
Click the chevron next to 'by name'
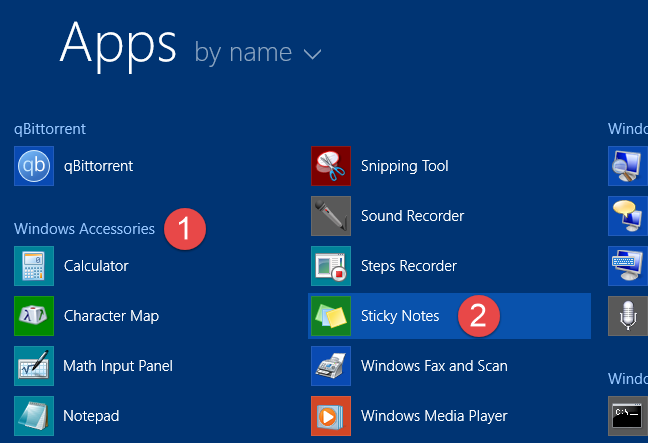[x=312, y=55]
